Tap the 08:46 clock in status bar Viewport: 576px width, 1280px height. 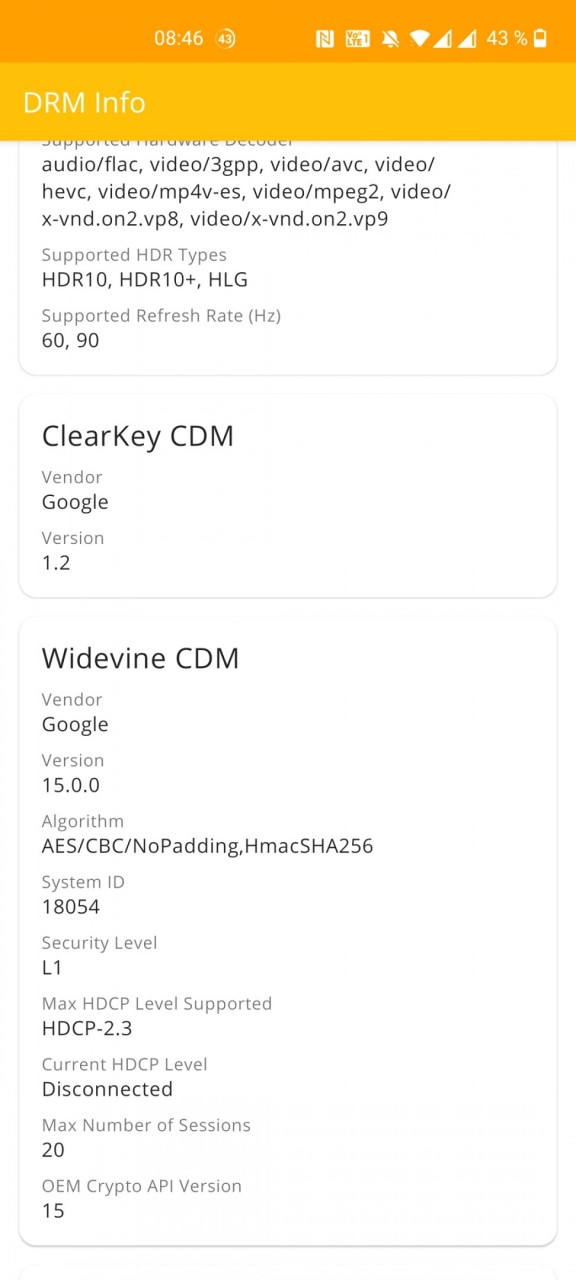tap(179, 39)
